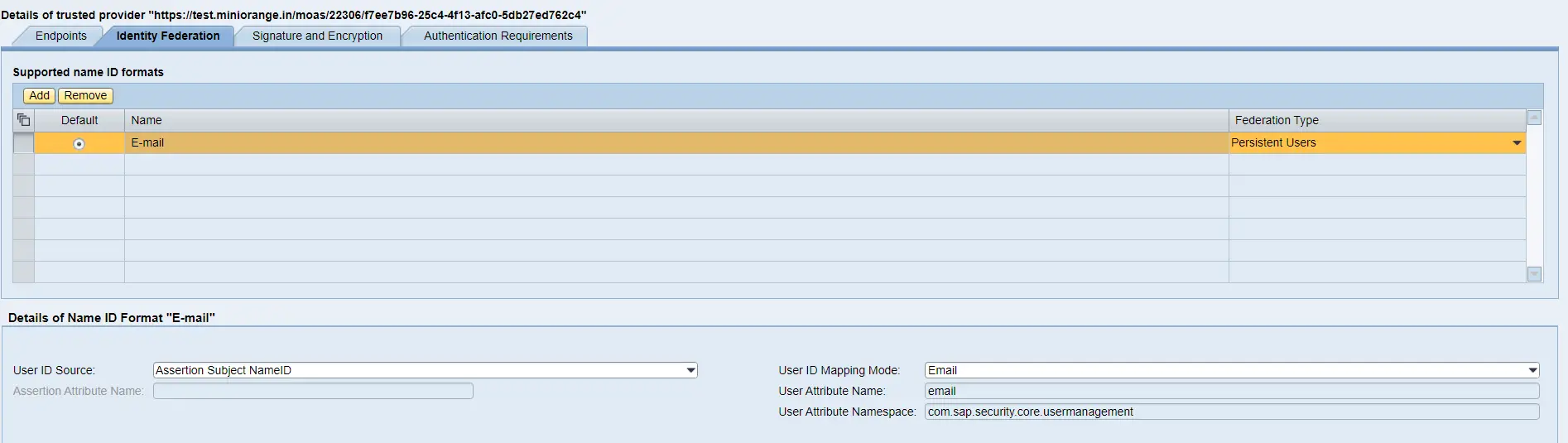
Task: Select the Default radio button for E-mail
Action: [x=79, y=144]
